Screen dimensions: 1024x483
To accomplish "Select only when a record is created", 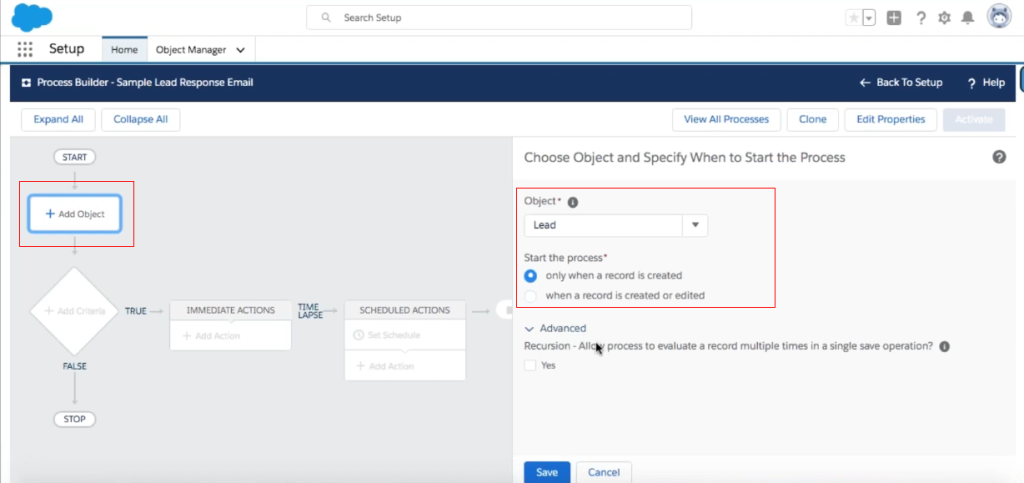I will 532,275.
